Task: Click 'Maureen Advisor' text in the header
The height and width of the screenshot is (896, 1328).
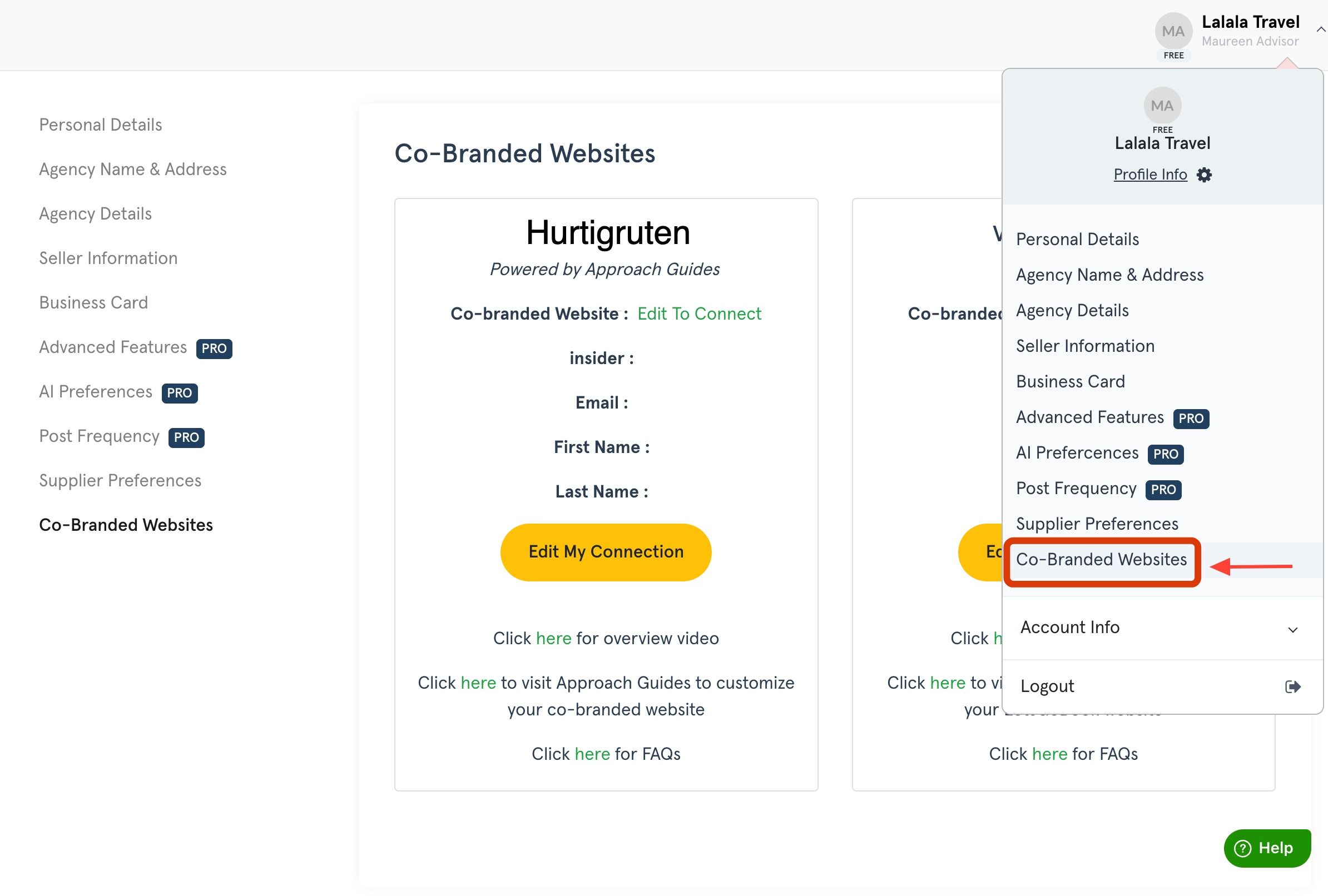Action: coord(1250,41)
